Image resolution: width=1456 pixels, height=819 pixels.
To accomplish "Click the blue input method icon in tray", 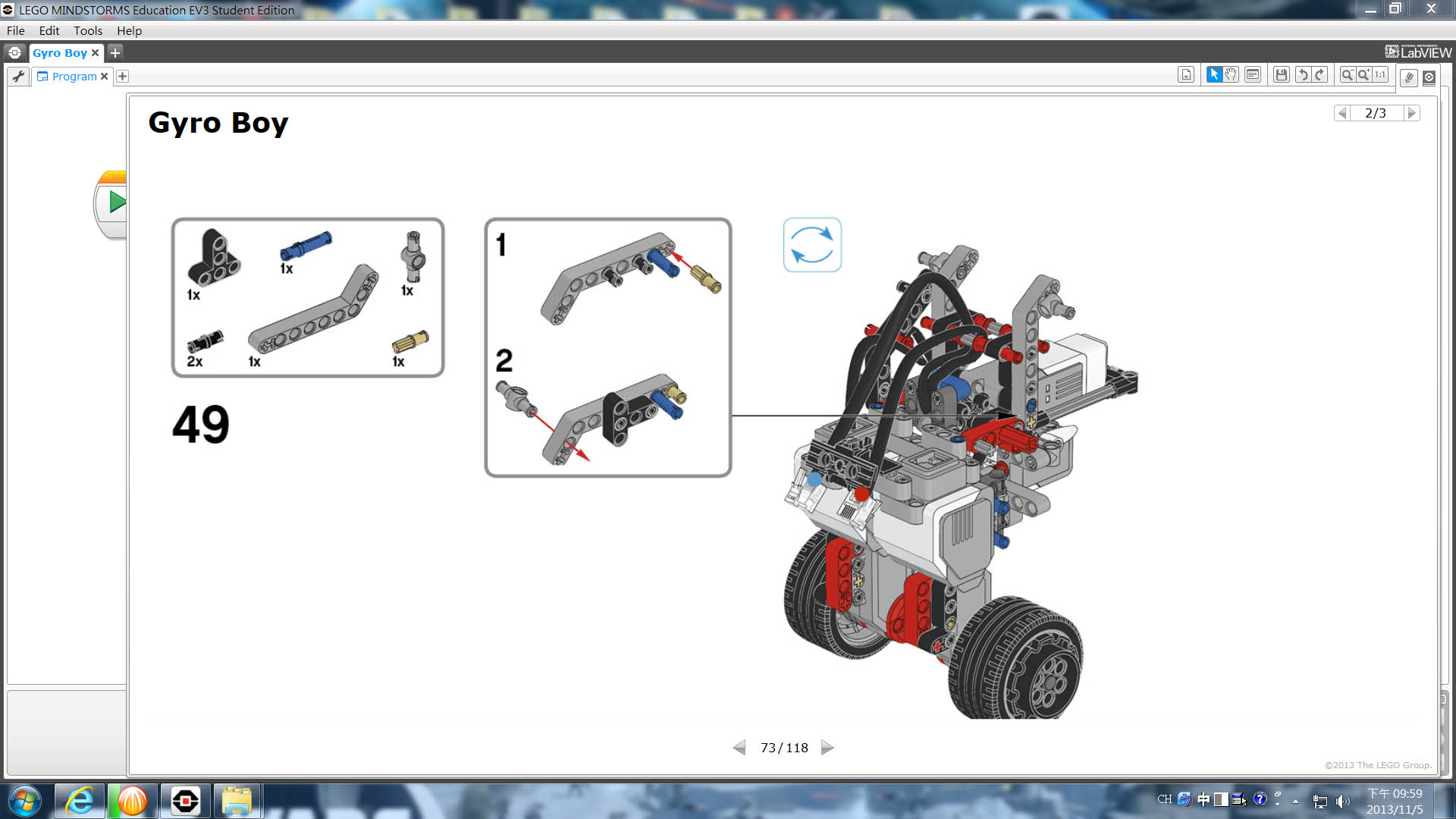I will pyautogui.click(x=1184, y=799).
